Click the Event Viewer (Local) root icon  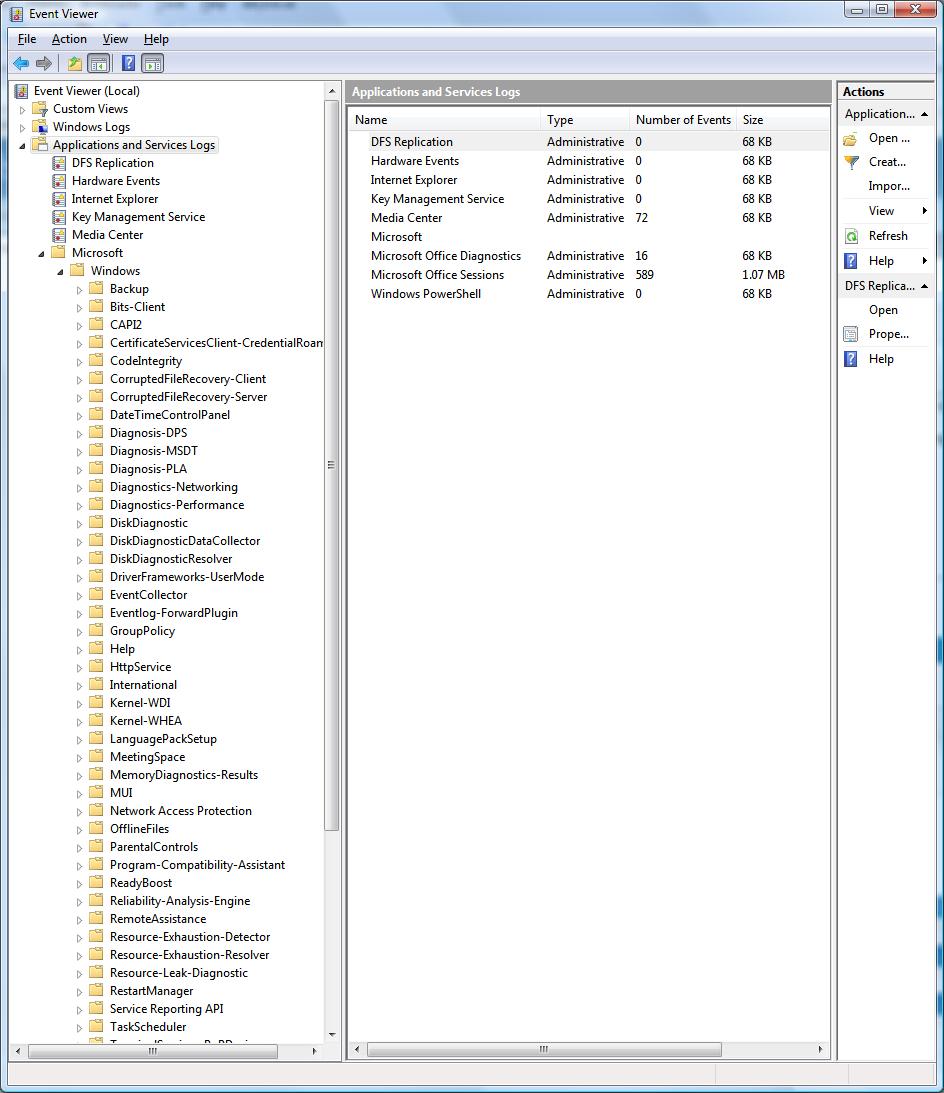pyautogui.click(x=22, y=91)
